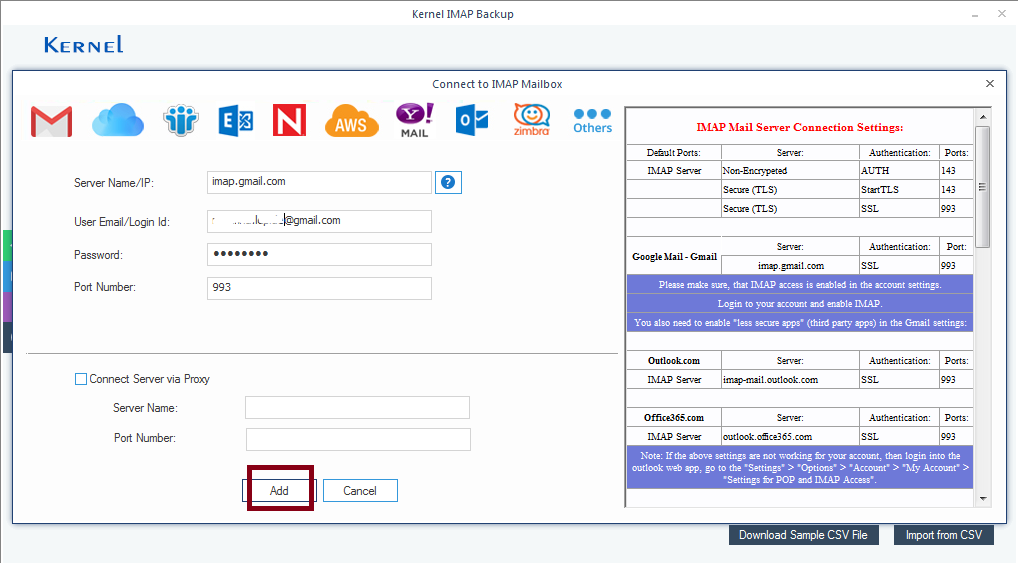Click the Cancel button
1019x563 pixels.
(360, 491)
